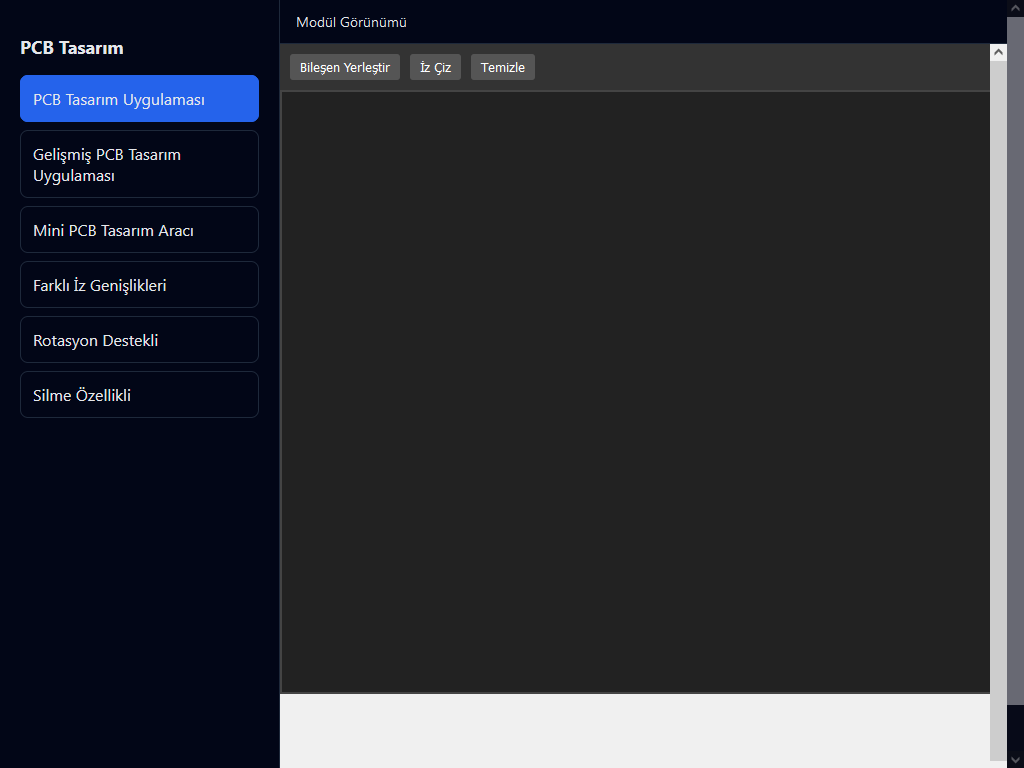Select Gelişmiş PCB Tasarım Uygulaması item
Viewport: 1024px width, 768px height.
point(139,164)
